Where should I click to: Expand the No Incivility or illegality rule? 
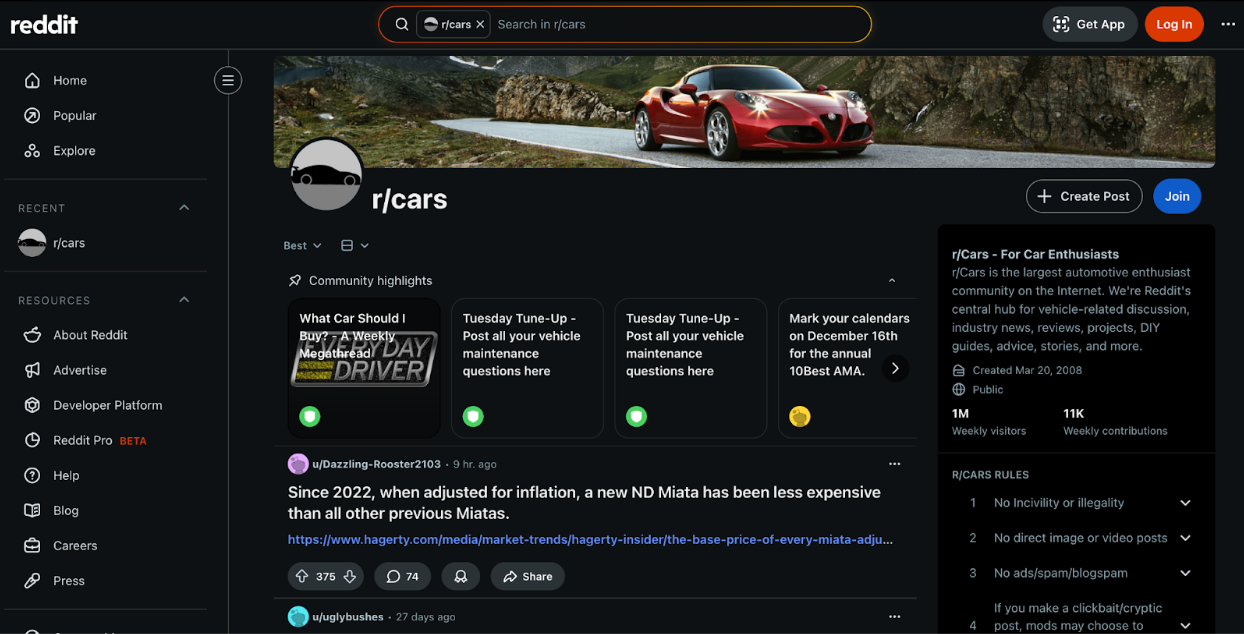coord(1185,503)
